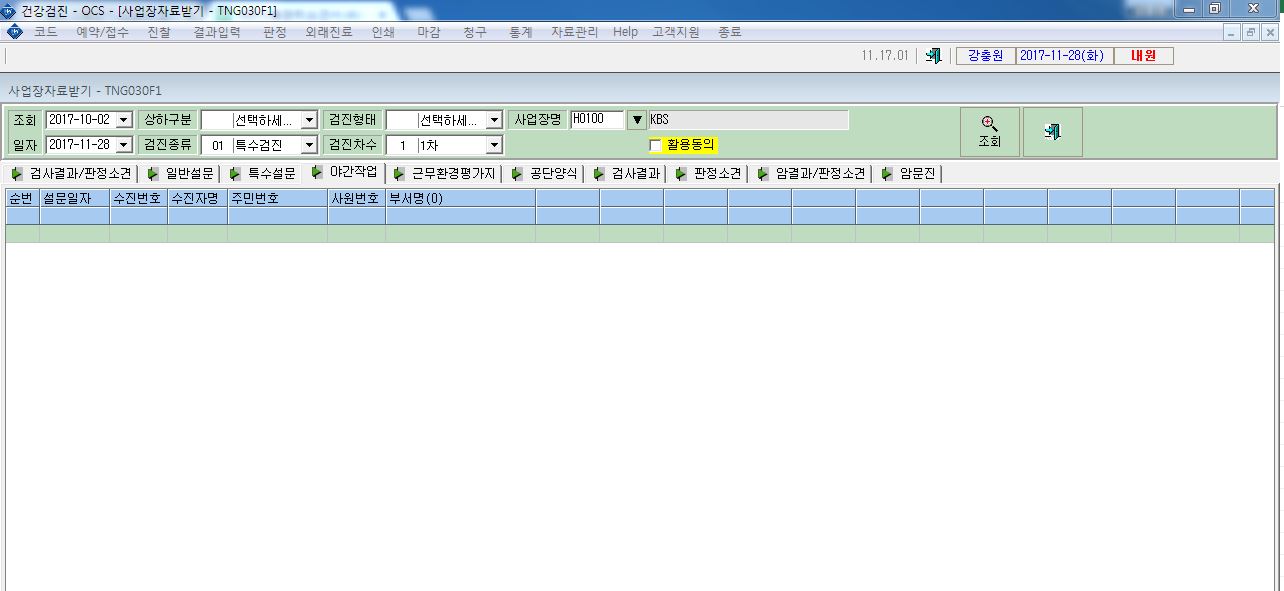The image size is (1284, 591).
Task: Click the 수진자명 column header
Action: 197,198
